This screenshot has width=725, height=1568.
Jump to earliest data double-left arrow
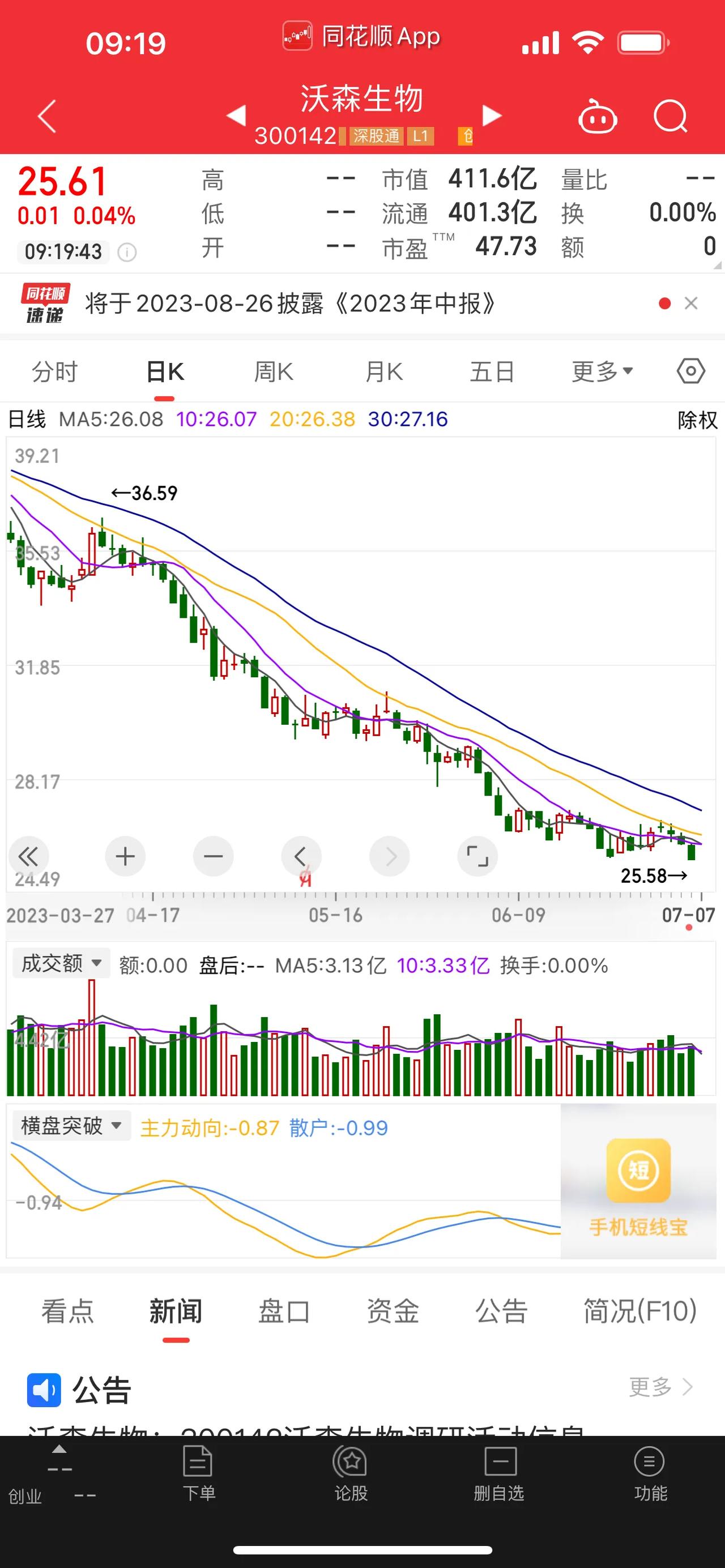click(28, 856)
